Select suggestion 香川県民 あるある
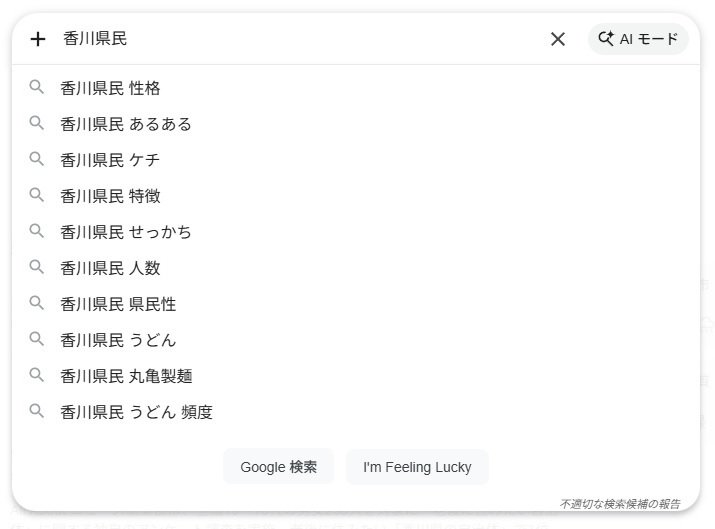The width and height of the screenshot is (715, 529). tap(126, 124)
